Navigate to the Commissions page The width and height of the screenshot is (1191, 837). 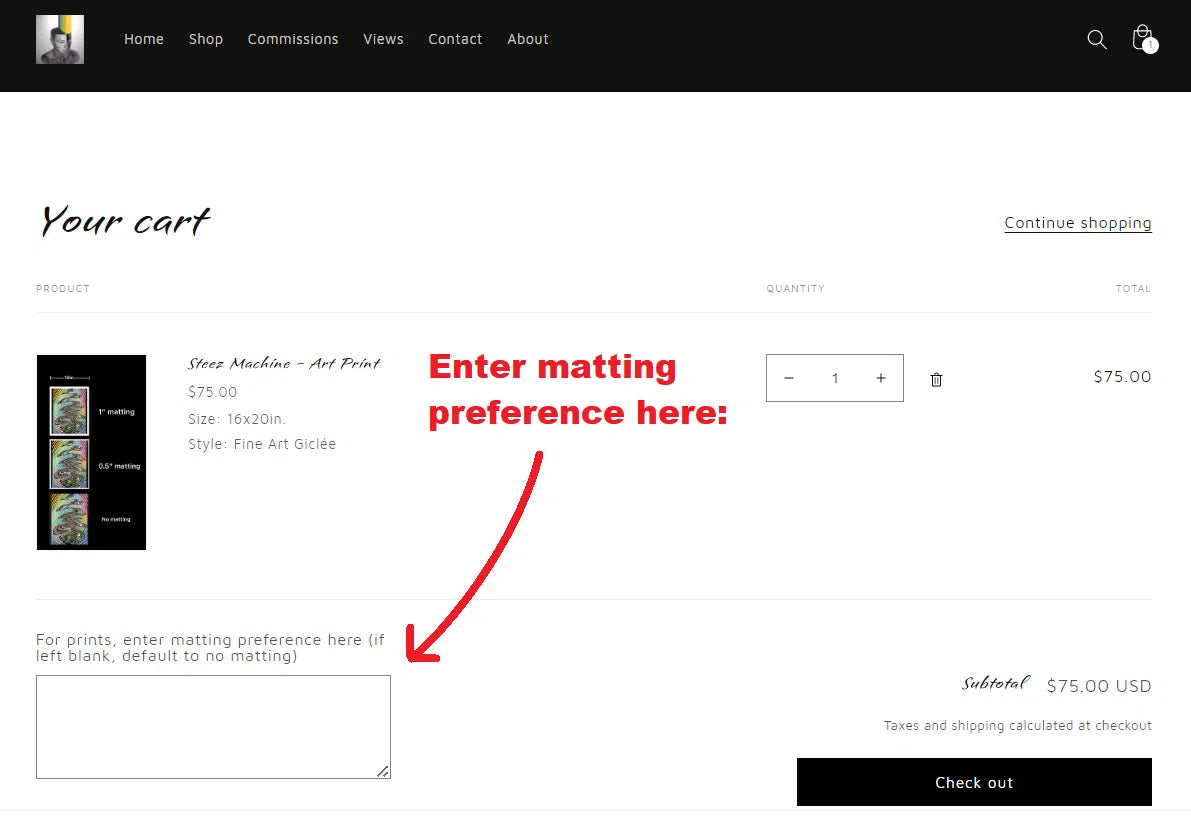293,39
